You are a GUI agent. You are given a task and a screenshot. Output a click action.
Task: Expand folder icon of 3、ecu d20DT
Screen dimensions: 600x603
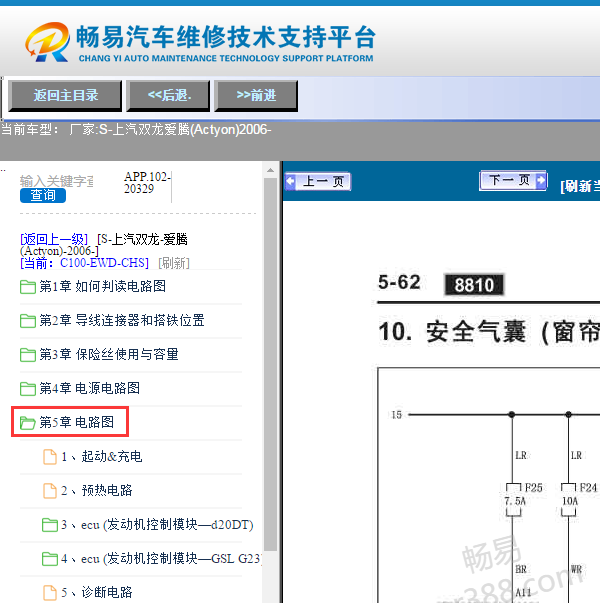click(x=50, y=525)
